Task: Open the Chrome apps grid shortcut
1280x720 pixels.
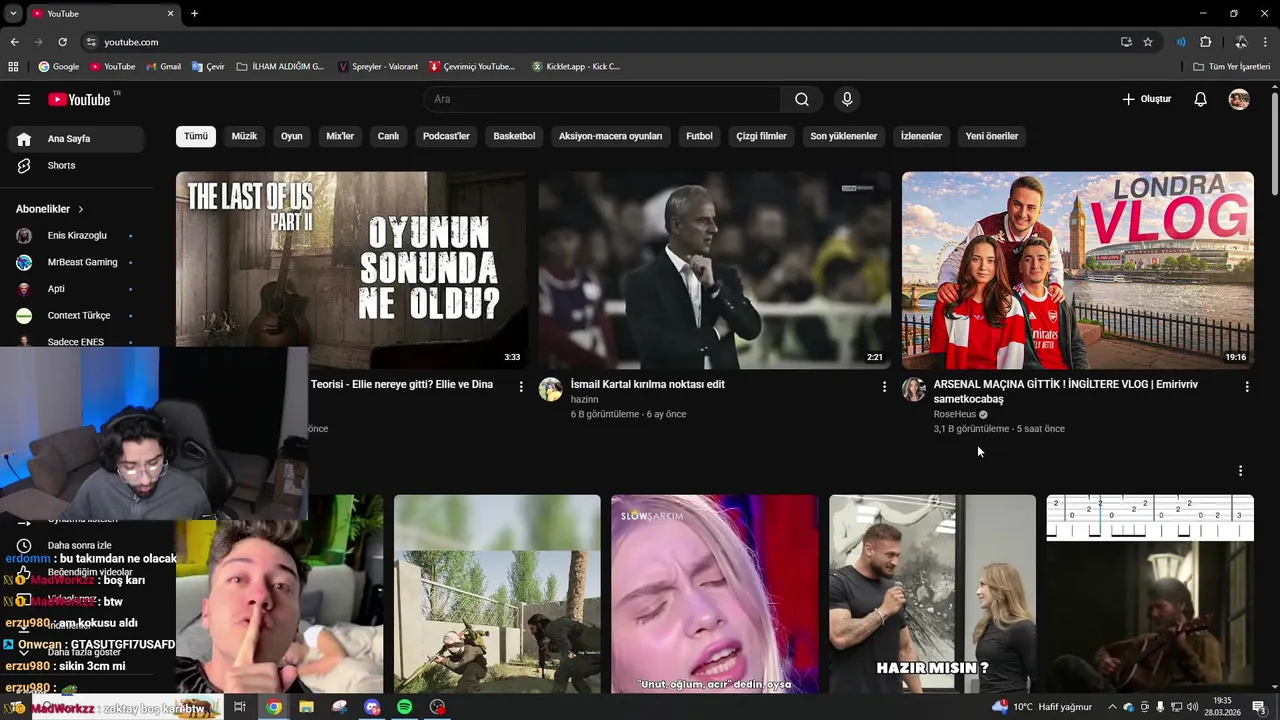Action: [13, 67]
